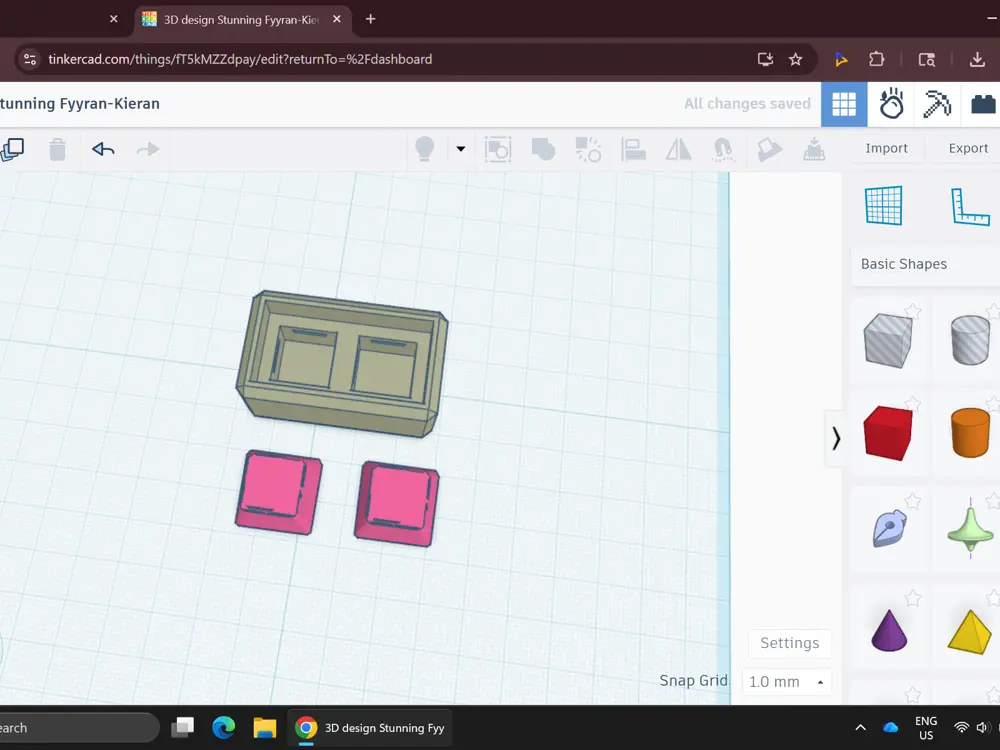The width and height of the screenshot is (1000, 750).
Task: Click the design name Stunning Fyyran-Kieran
Action: click(x=80, y=103)
